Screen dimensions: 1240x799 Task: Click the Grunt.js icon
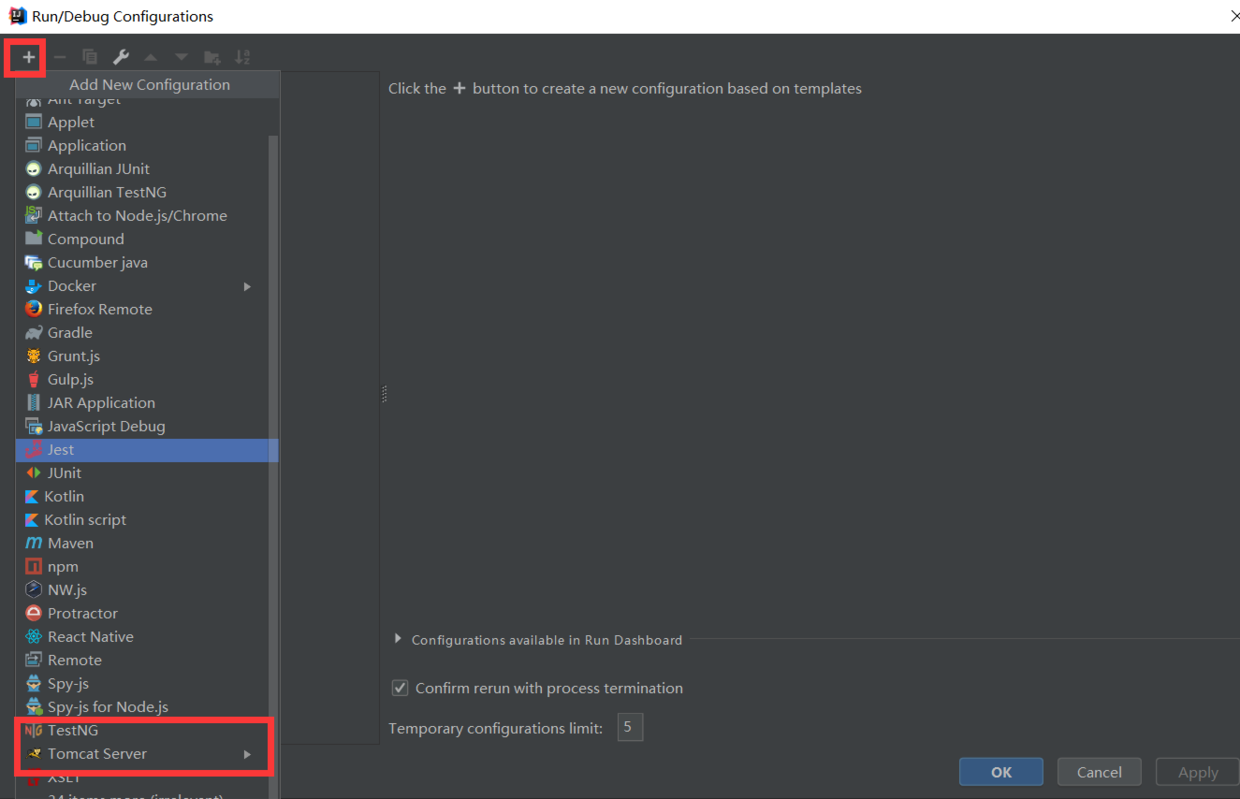tap(33, 356)
